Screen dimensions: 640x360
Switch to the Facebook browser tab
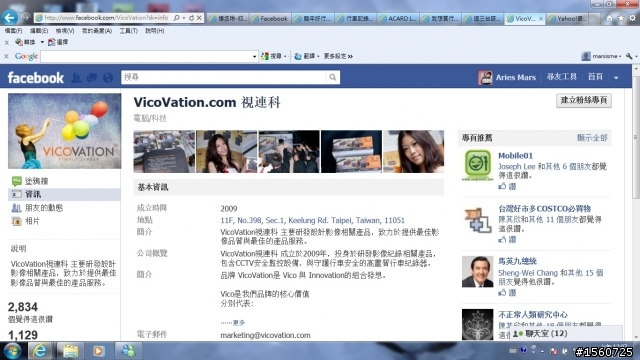[270, 18]
